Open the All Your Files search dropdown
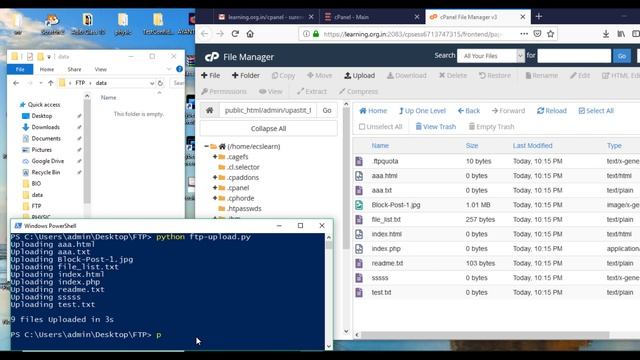The width and height of the screenshot is (640, 360). [x=491, y=56]
